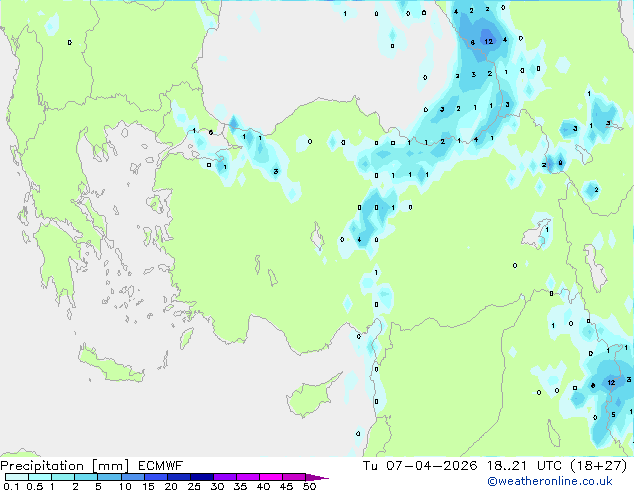Click the 'Precipitation [mm]' title text
Image resolution: width=634 pixels, height=490 pixels.
65,466
